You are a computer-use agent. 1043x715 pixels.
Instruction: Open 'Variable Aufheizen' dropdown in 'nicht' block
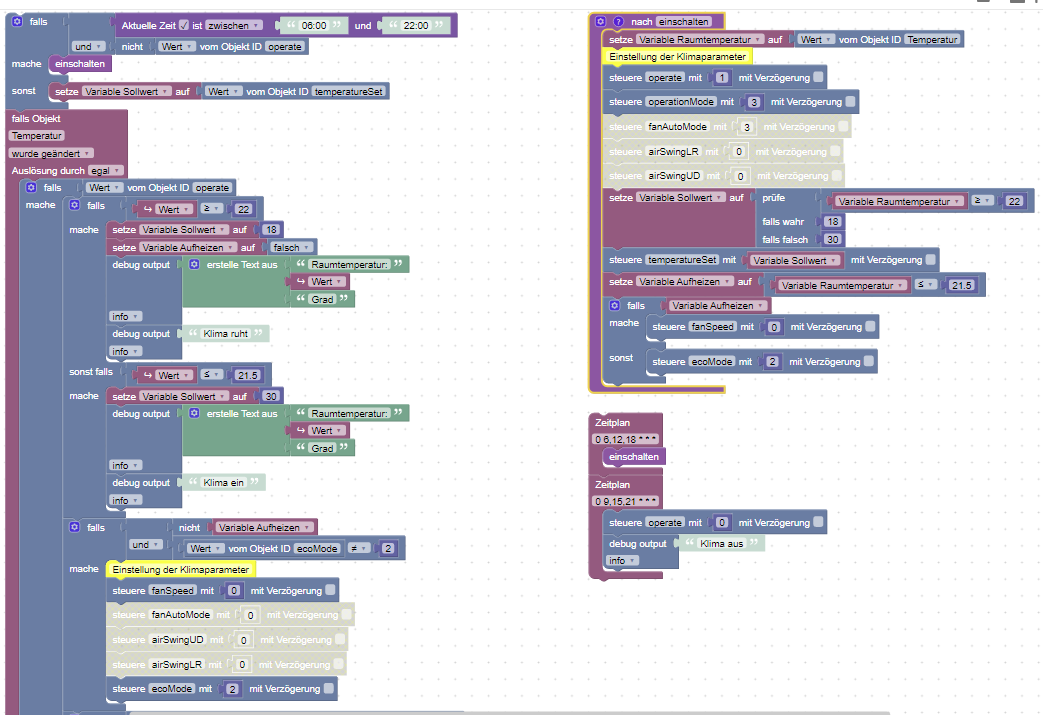264,527
